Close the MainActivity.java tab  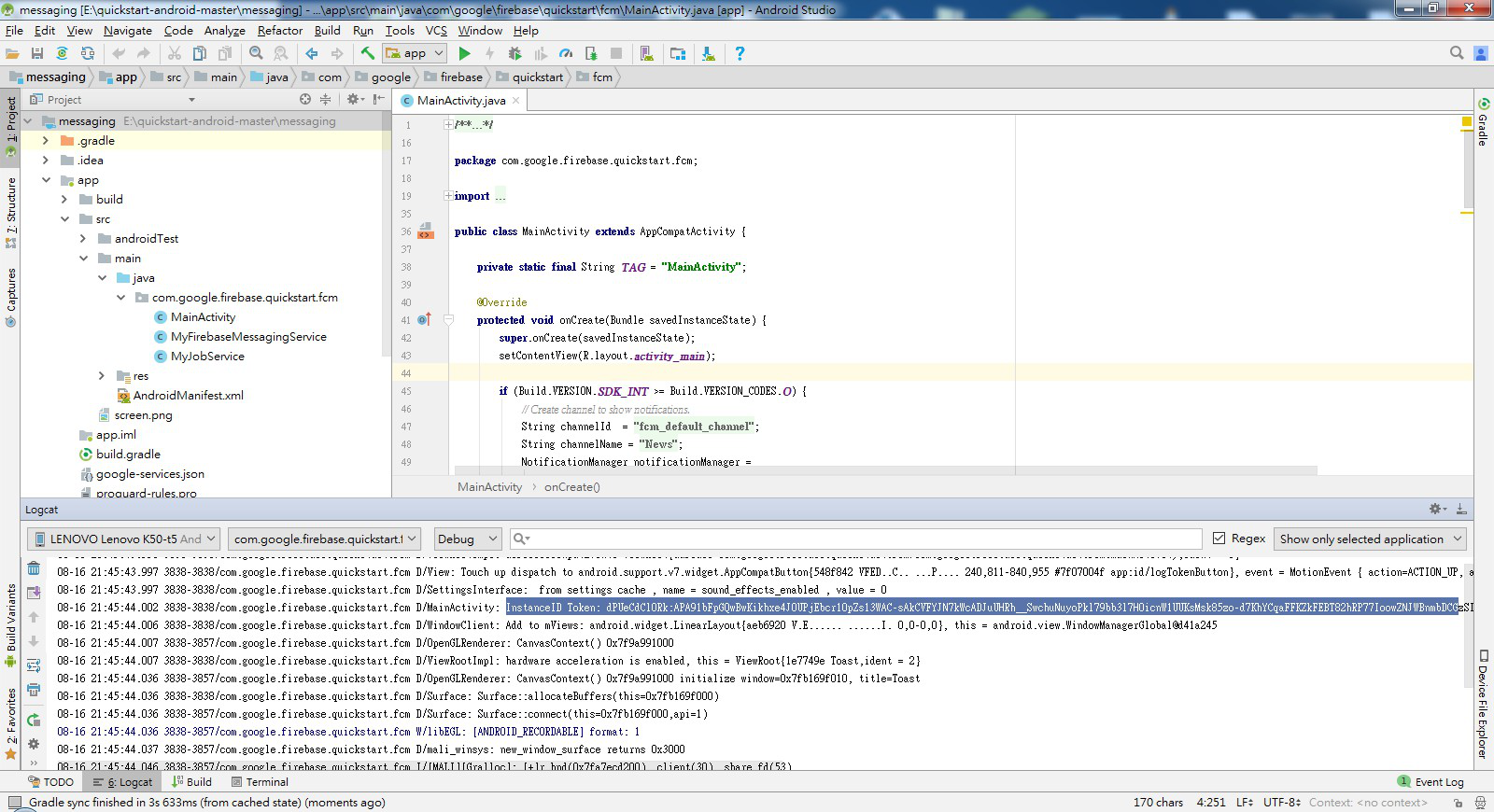[x=515, y=101]
